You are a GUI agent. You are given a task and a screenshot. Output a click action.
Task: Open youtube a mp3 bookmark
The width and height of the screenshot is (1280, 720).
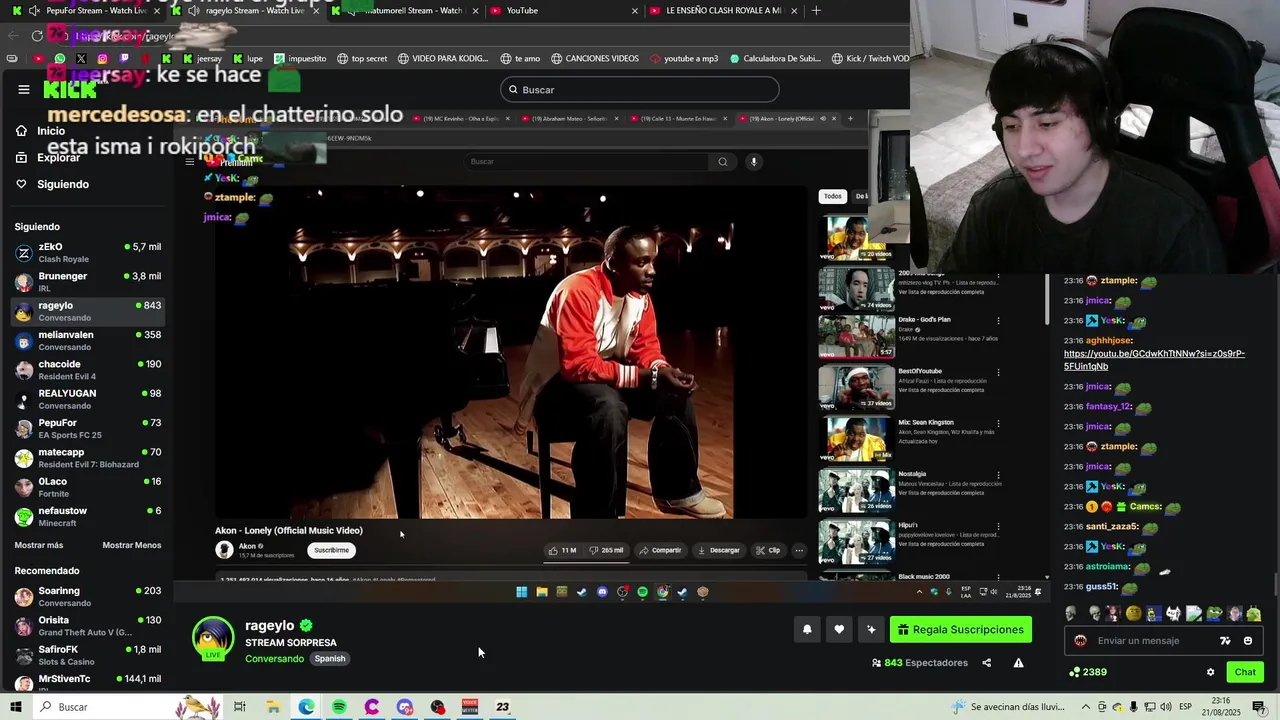click(x=684, y=58)
